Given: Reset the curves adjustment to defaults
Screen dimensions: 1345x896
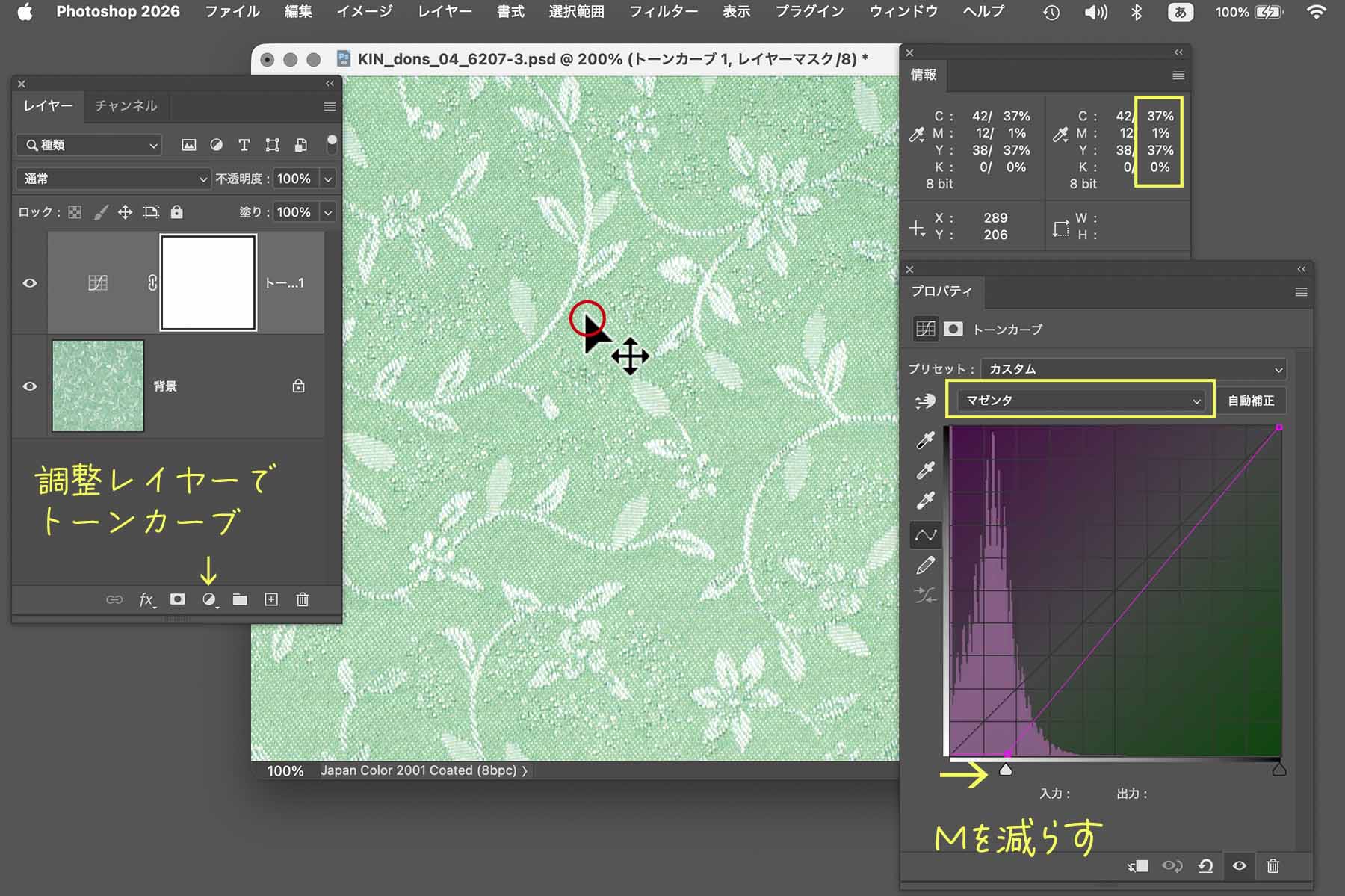Looking at the screenshot, I should 1205,866.
